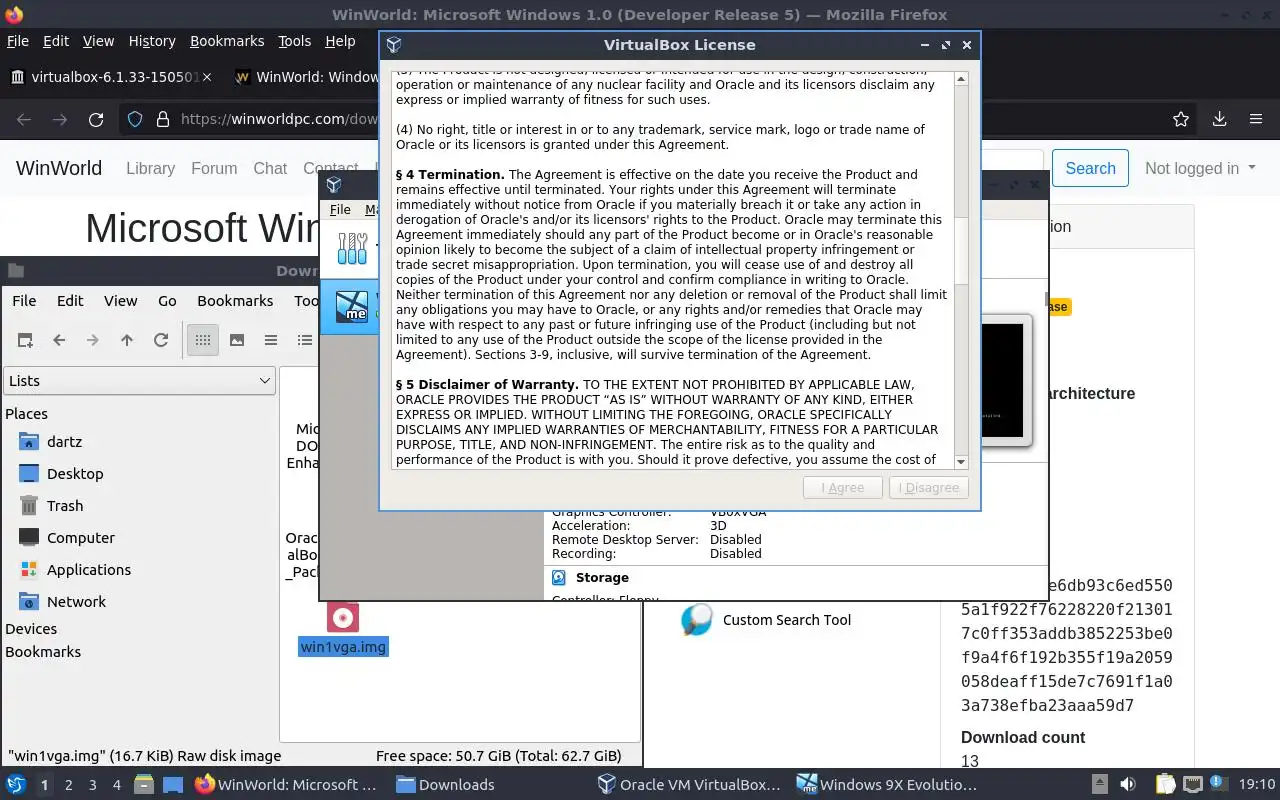Open new tab in Downloads file manager
1280x800 pixels.
pyautogui.click(x=25, y=340)
